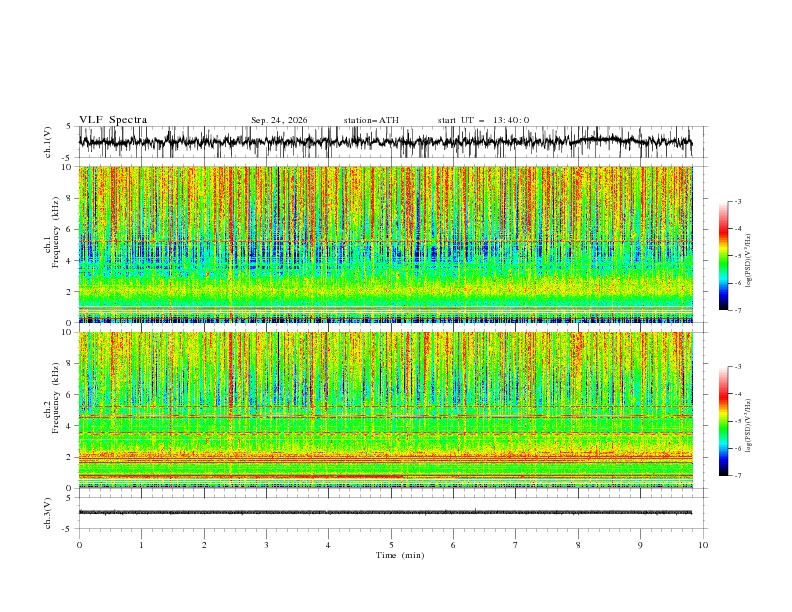The image size is (792, 612).
Task: Click the red line near 0.8 kHz in ch.2
Action: click(240, 476)
